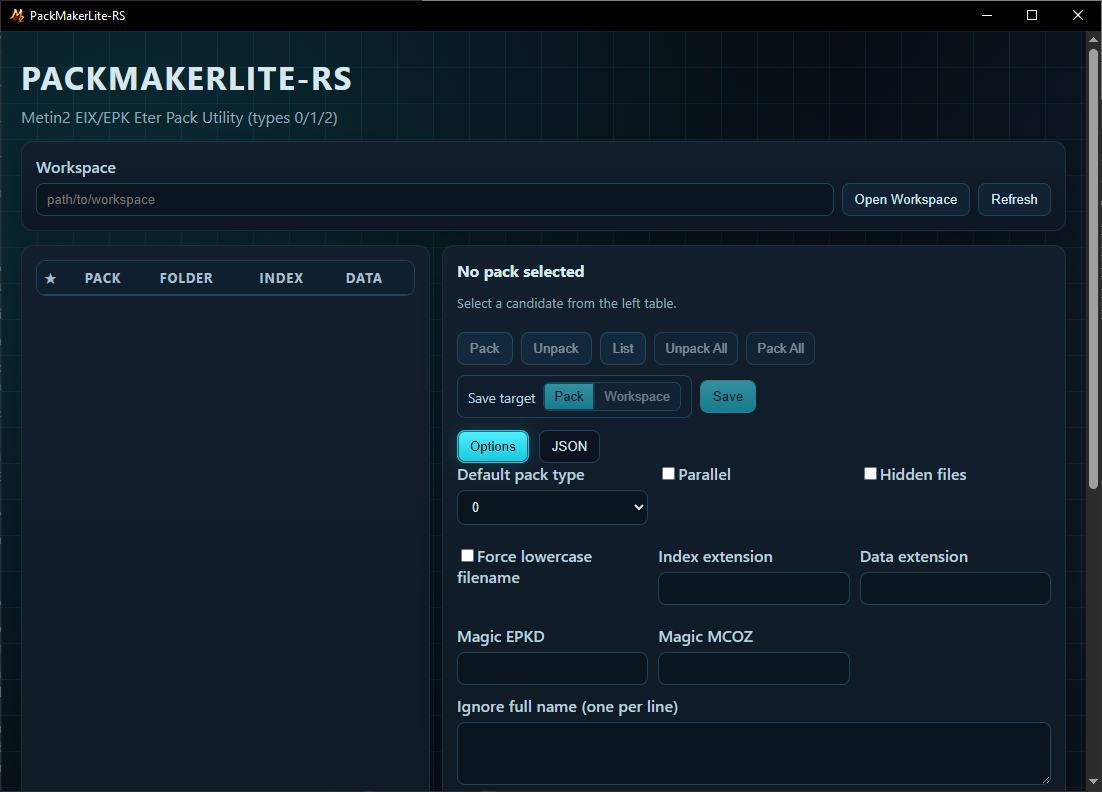Switch to the JSON tab

(x=569, y=446)
